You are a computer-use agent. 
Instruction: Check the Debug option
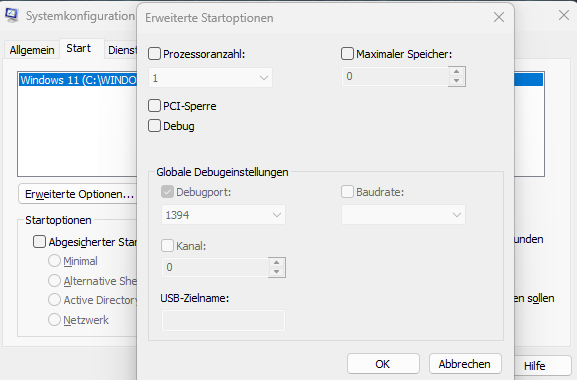click(x=154, y=126)
